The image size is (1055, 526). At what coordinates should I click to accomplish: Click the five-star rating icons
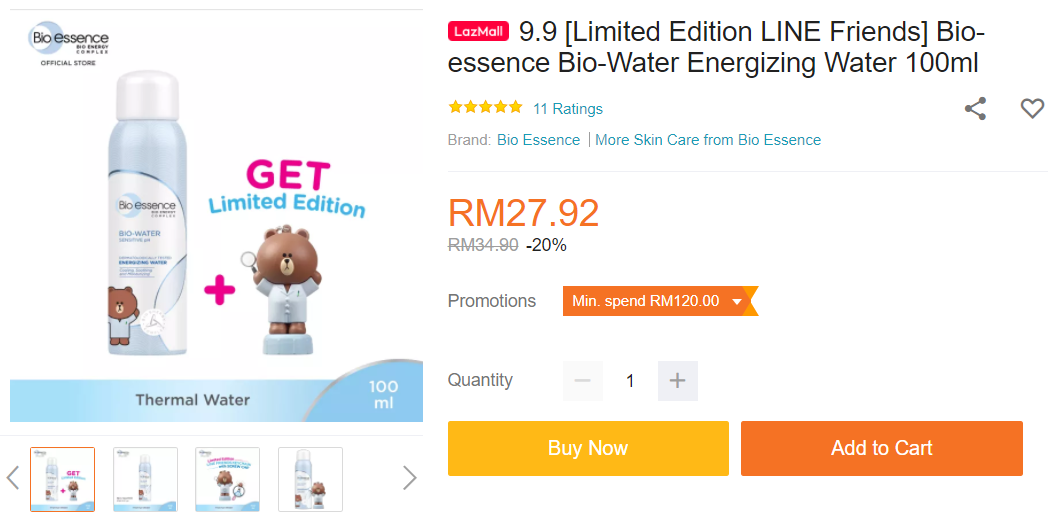pyautogui.click(x=485, y=108)
